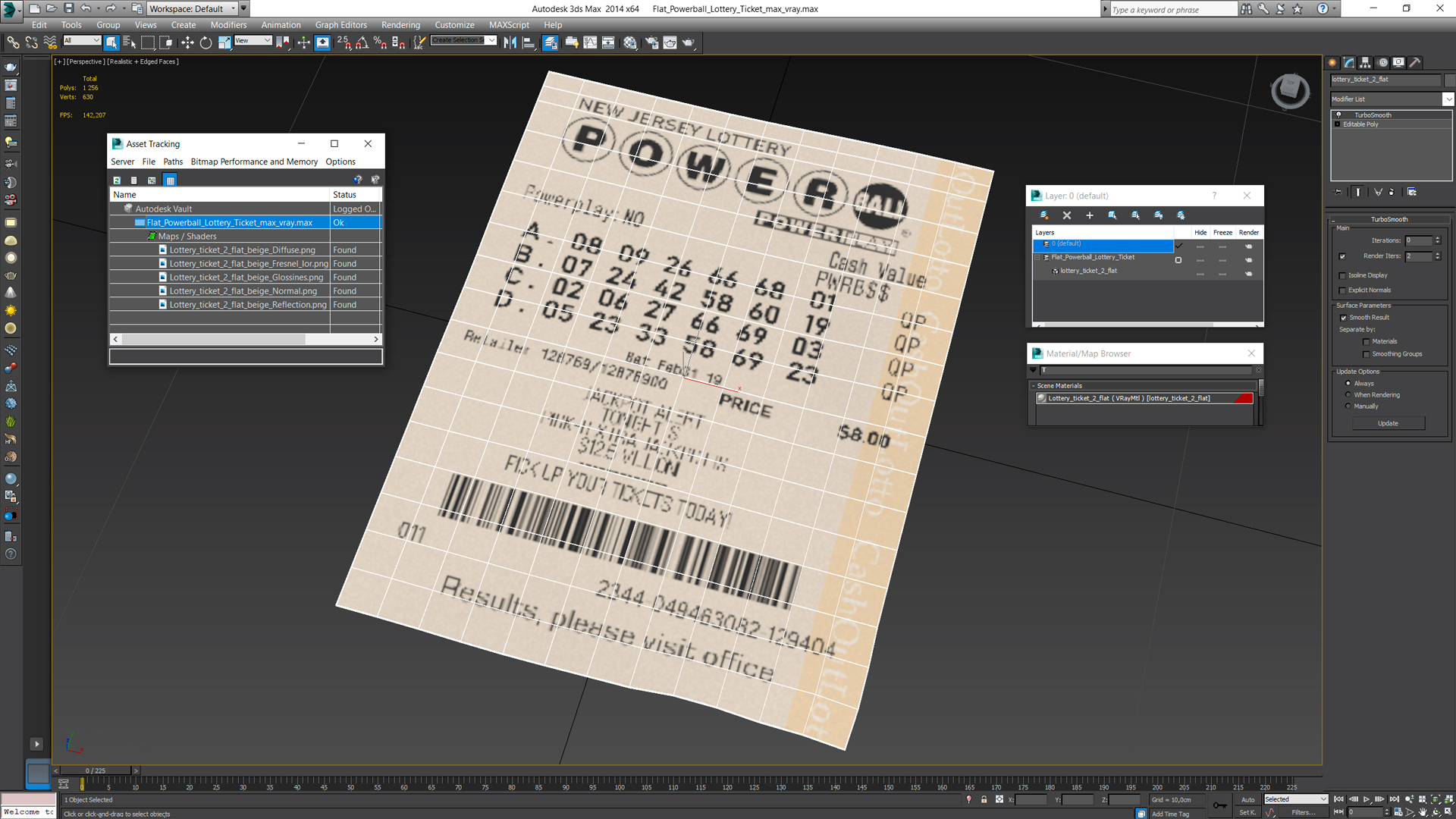Select the Rotate tool in main toolbar
This screenshot has width=1456, height=819.
coord(206,42)
